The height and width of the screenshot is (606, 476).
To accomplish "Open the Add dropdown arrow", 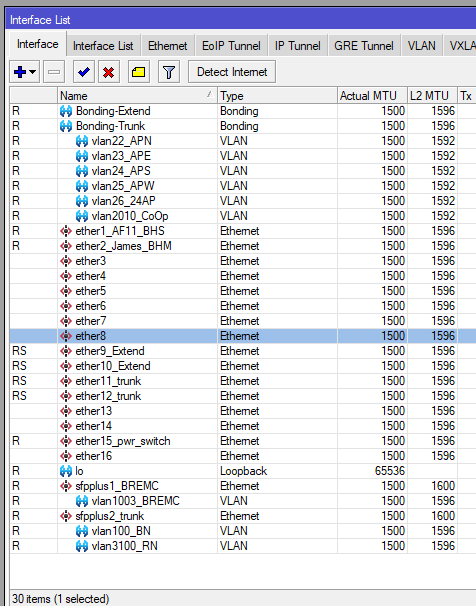I will 33,72.
